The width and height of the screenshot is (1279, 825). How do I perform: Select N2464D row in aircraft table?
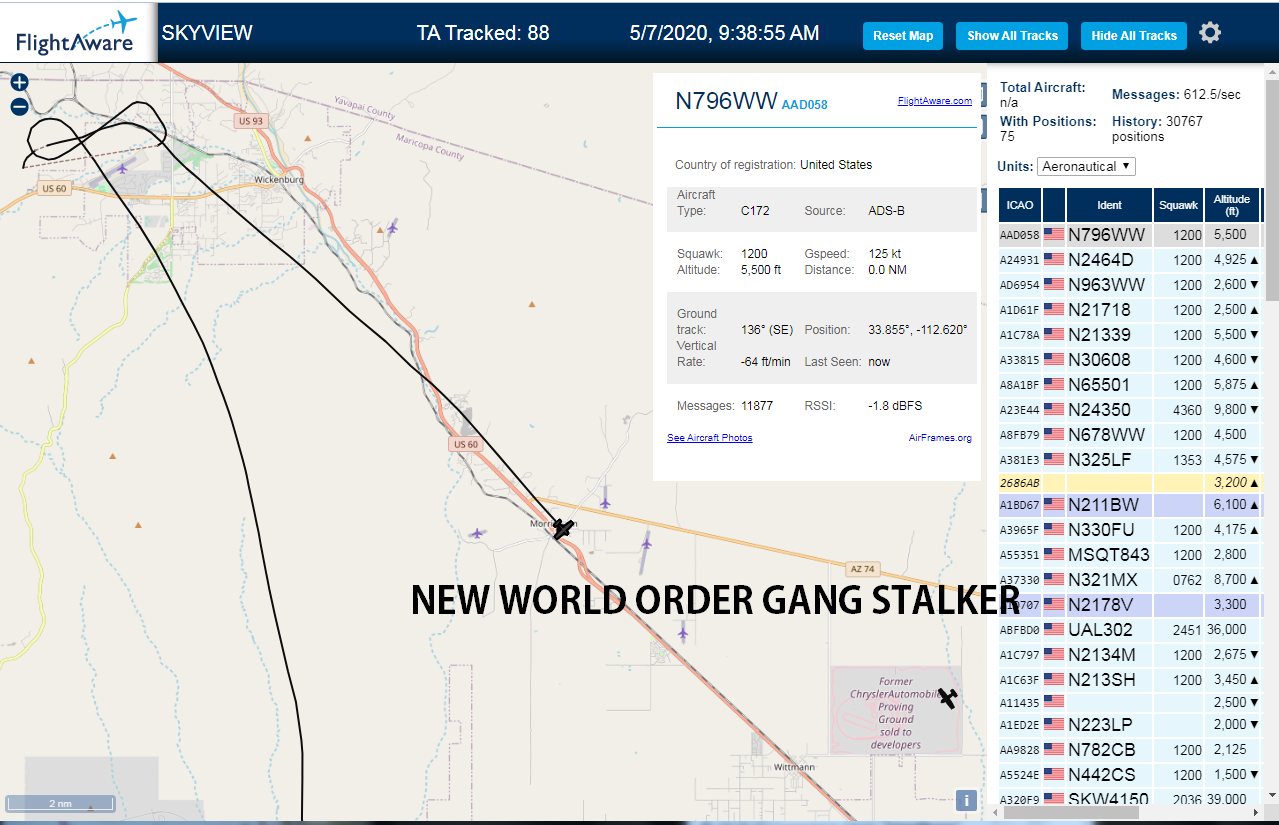pos(1130,260)
